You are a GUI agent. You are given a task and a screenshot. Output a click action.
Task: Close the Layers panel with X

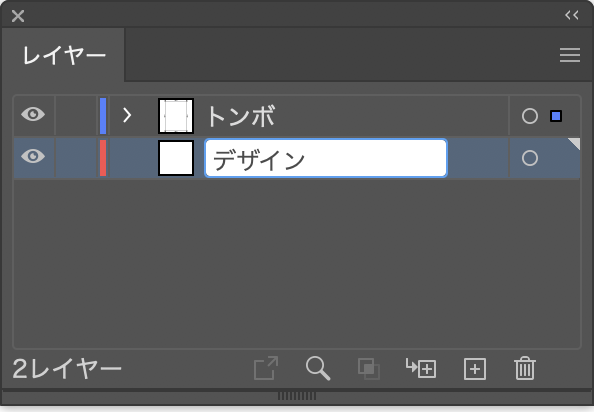(18, 16)
